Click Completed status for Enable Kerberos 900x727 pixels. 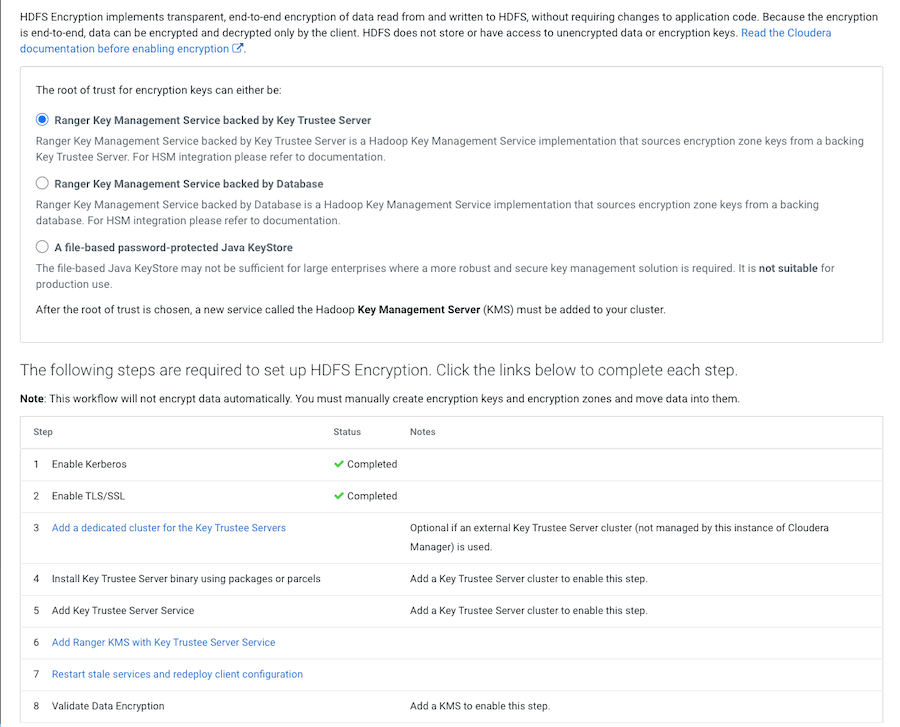tap(372, 464)
